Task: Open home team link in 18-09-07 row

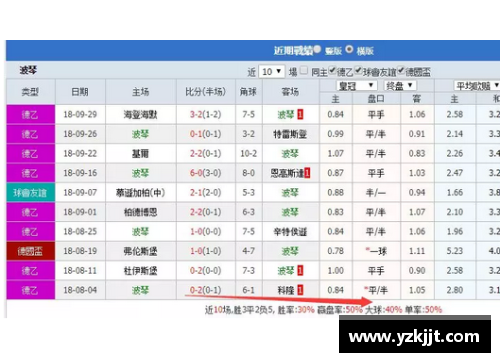Action: coord(140,193)
